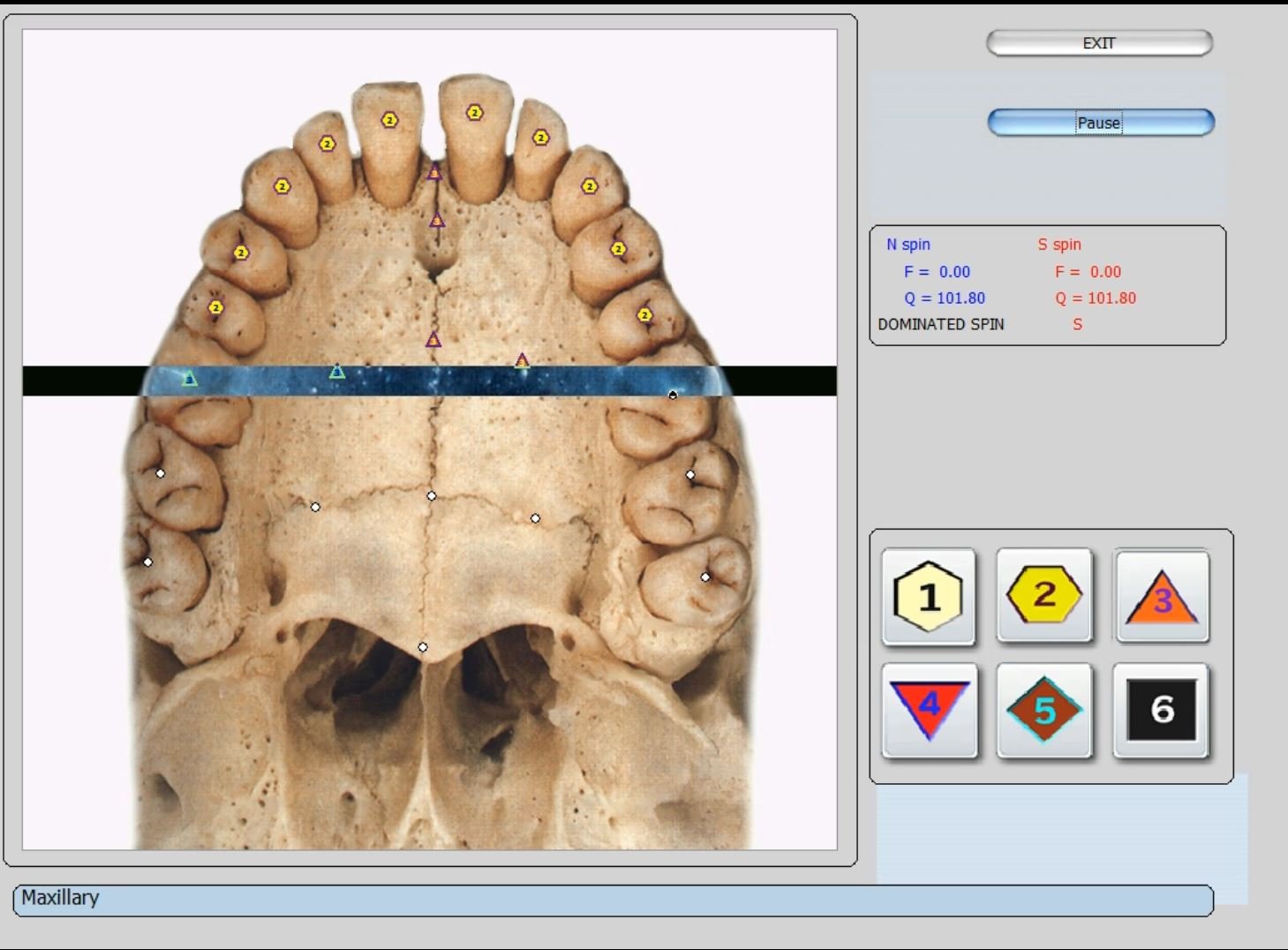Select the pale hexagon level 1 icon

(x=929, y=597)
